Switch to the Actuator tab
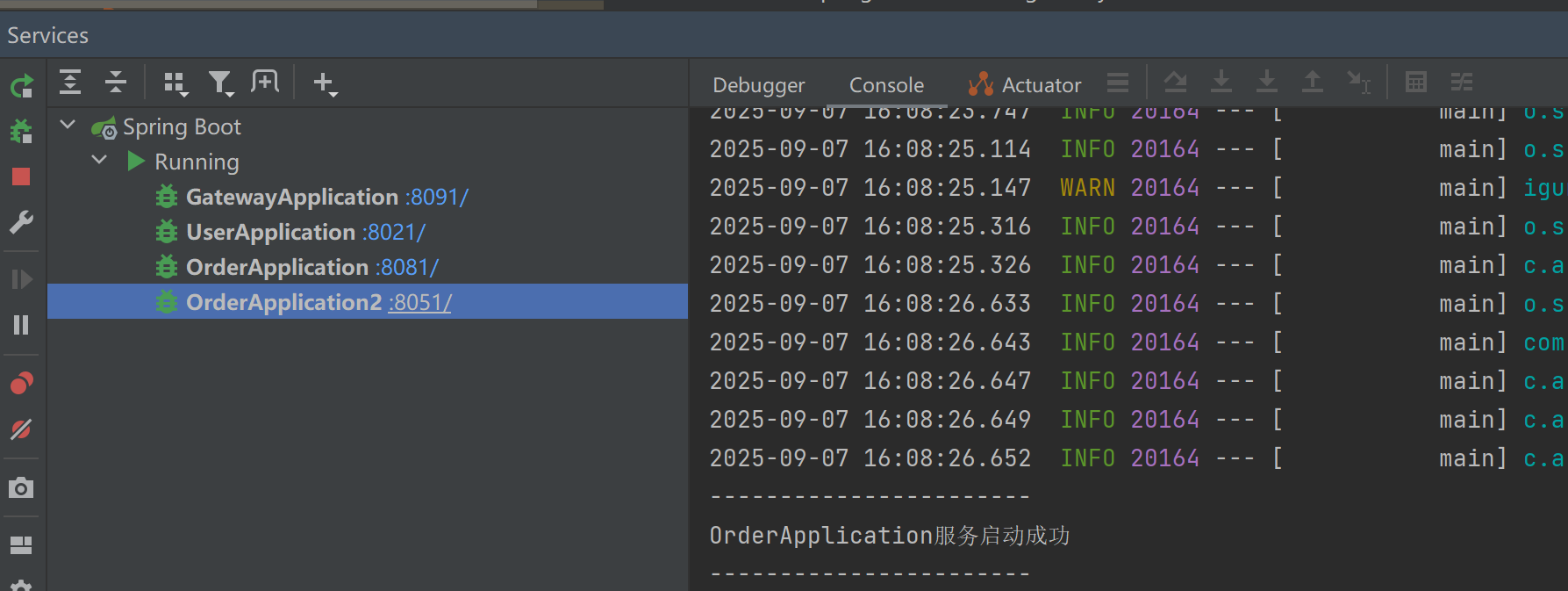This screenshot has width=1568, height=591. tap(1025, 85)
